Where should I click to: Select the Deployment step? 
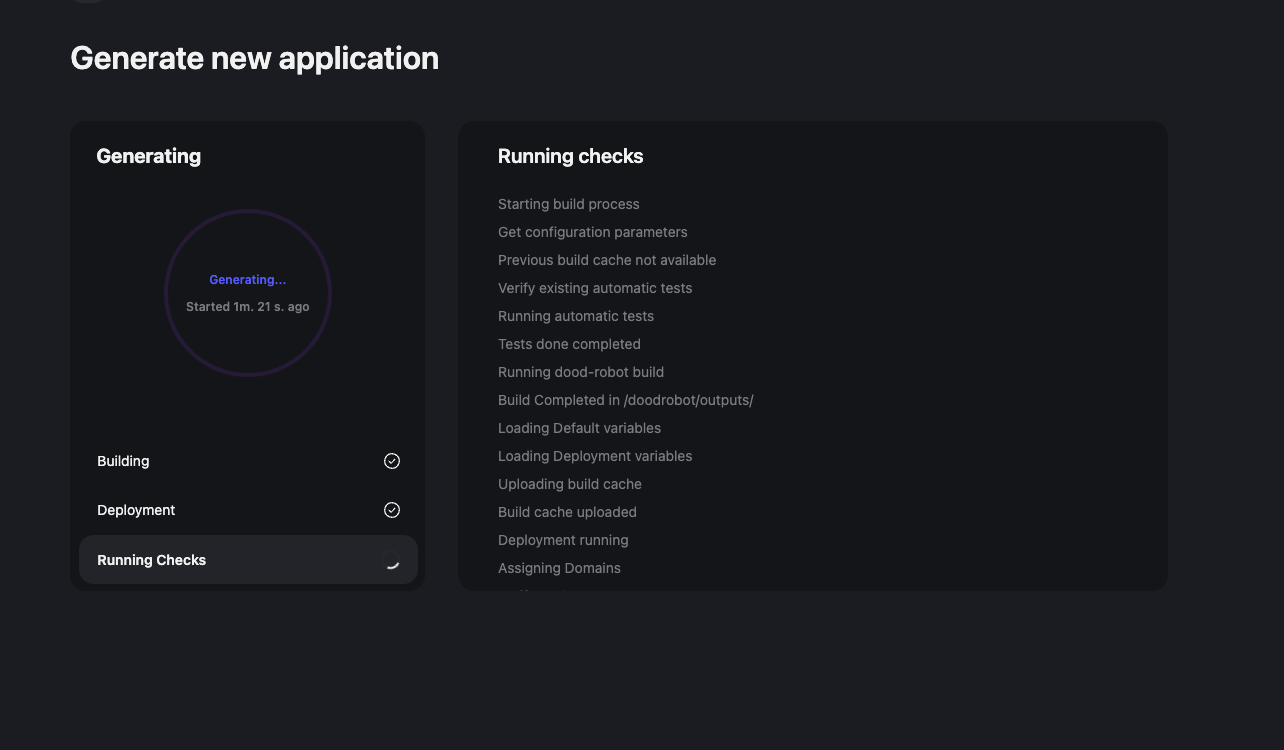click(136, 510)
